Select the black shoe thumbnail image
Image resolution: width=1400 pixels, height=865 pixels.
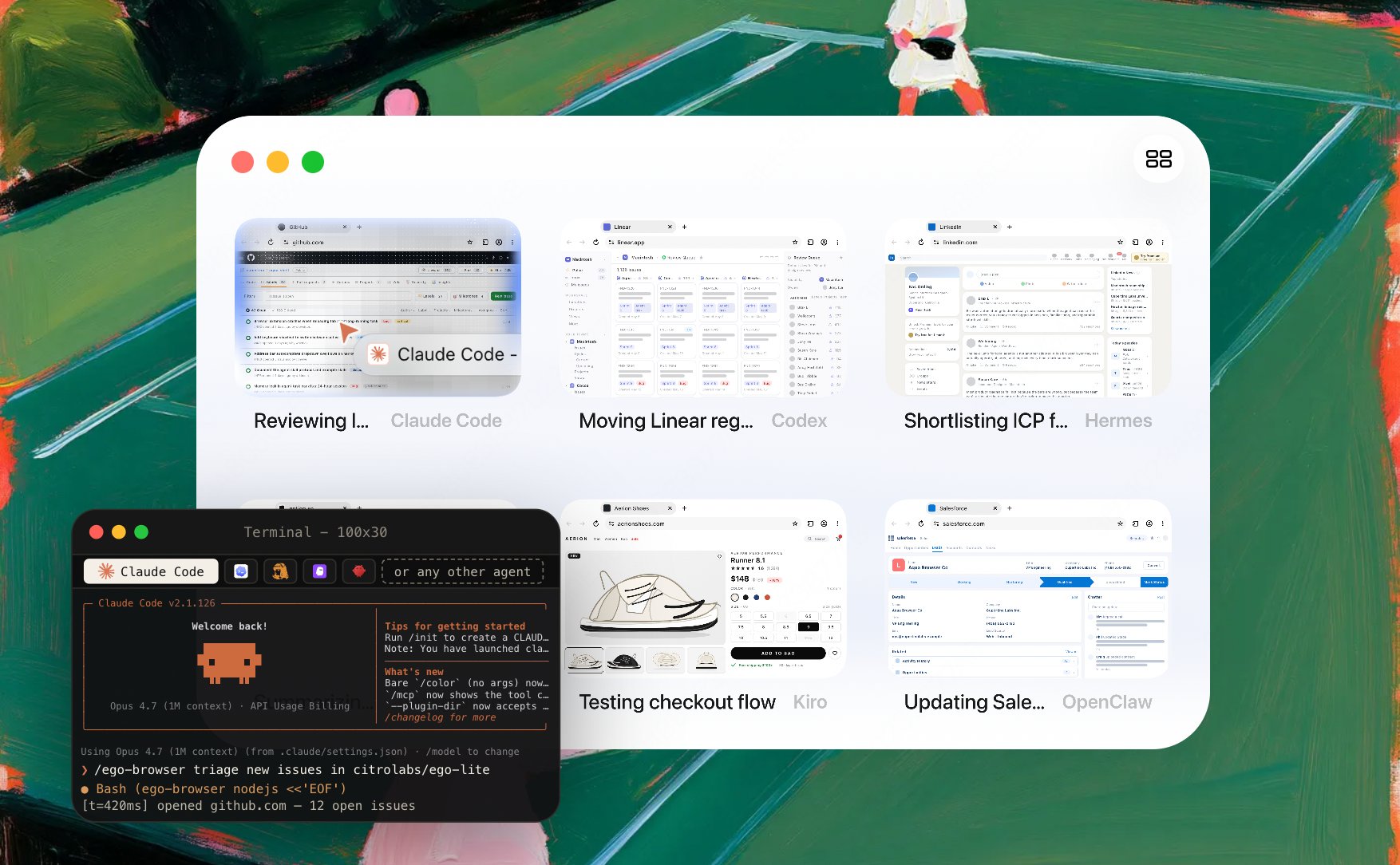pos(624,659)
